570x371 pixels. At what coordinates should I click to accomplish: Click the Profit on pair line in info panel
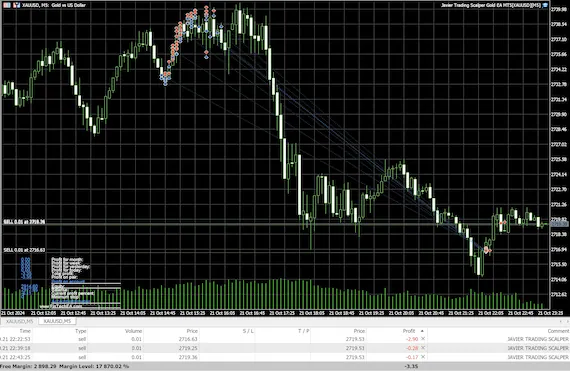click(64, 277)
